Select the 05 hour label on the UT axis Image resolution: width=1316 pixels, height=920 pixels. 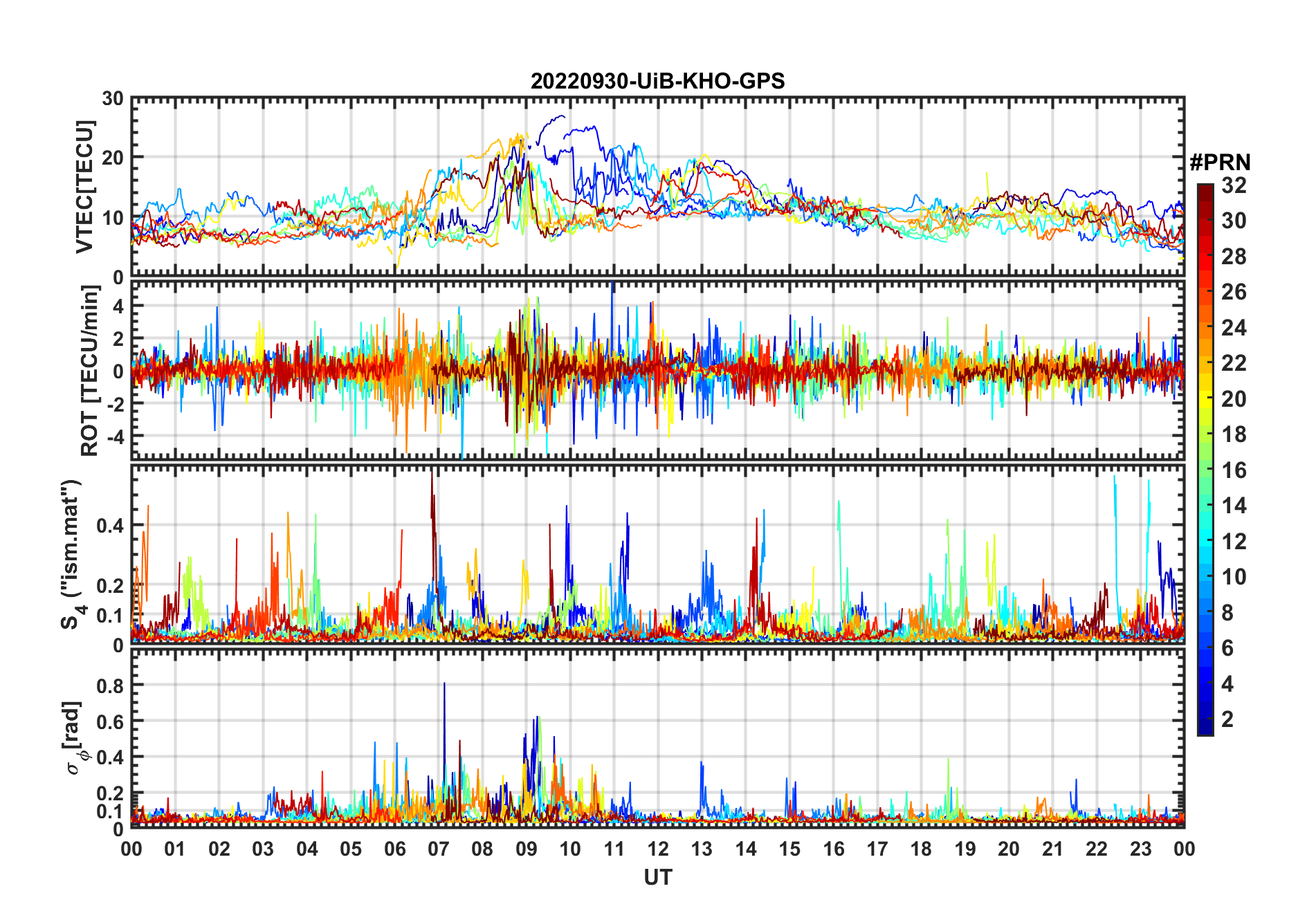[x=351, y=849]
